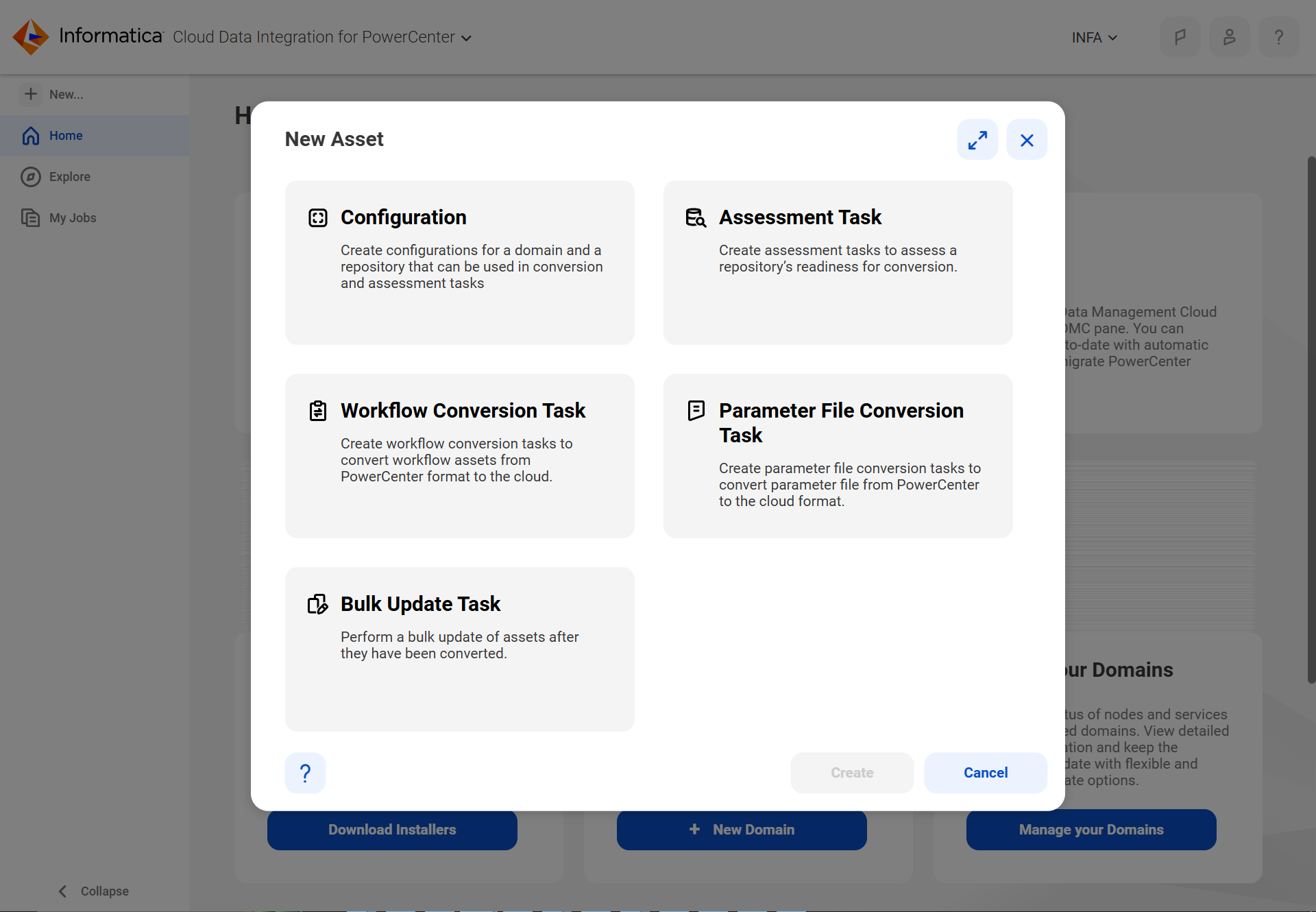Viewport: 1316px width, 912px height.
Task: Click the Bulk Update Task icon
Action: click(x=318, y=603)
